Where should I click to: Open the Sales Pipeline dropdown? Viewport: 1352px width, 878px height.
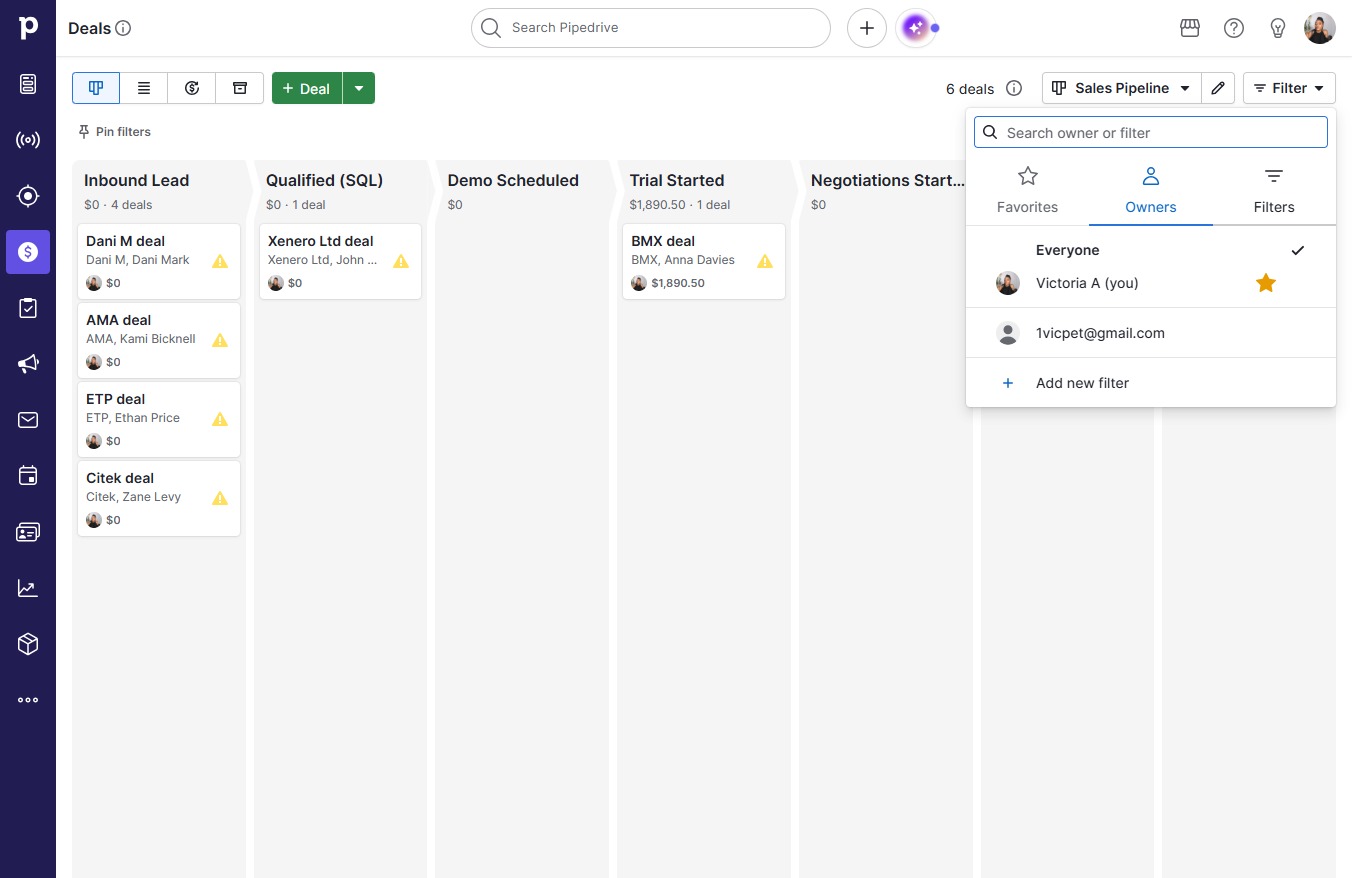coord(1121,88)
